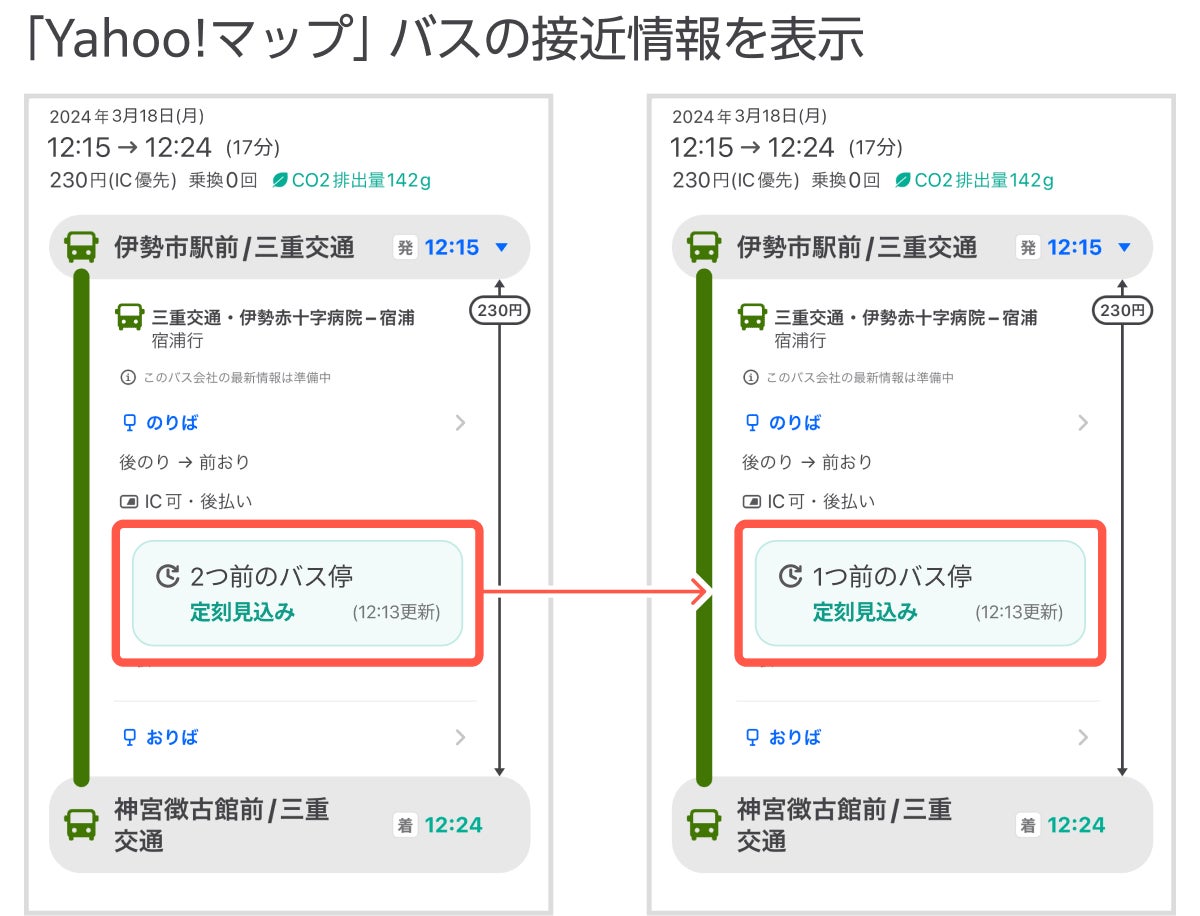Click the 着 badge on the 1つ前のバス停 screen
This screenshot has height=916, width=1200.
(x=1028, y=825)
